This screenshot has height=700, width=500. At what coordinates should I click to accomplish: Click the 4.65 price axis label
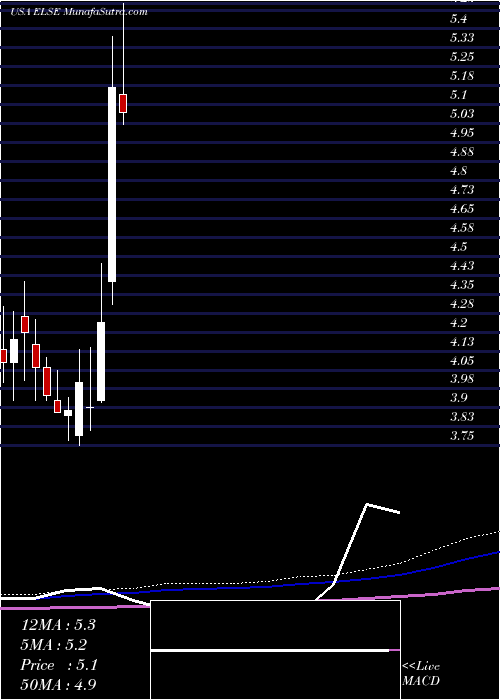[x=462, y=208]
